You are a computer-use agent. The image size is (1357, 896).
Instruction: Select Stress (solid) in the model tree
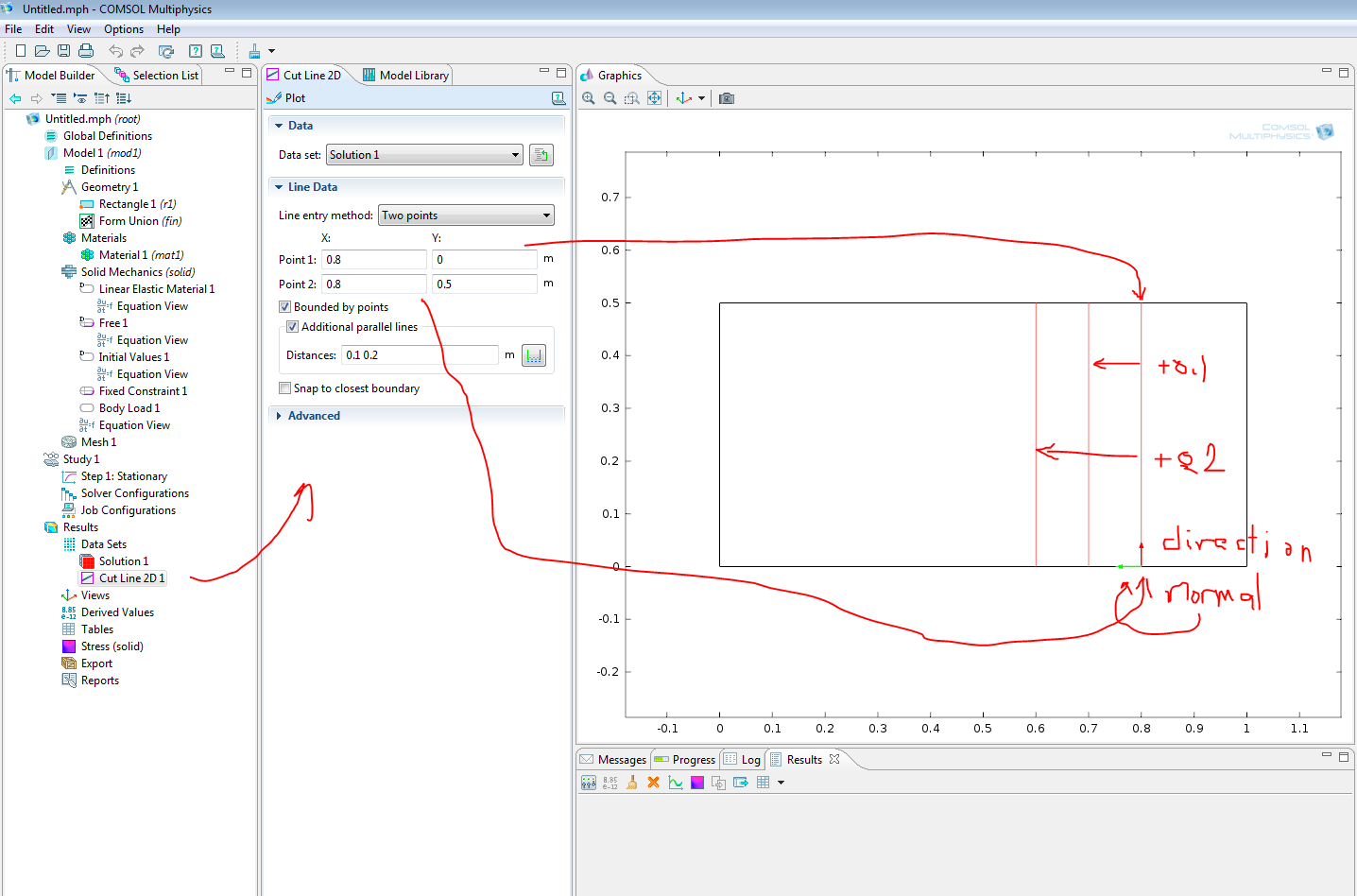tap(112, 646)
